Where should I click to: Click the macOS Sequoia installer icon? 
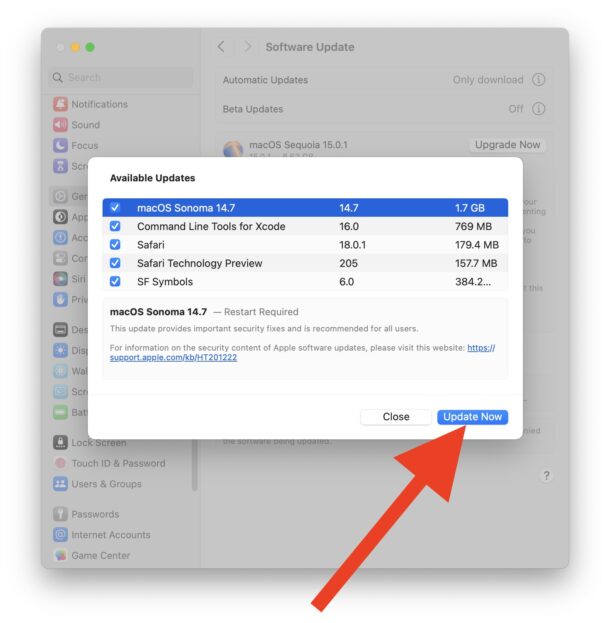233,149
